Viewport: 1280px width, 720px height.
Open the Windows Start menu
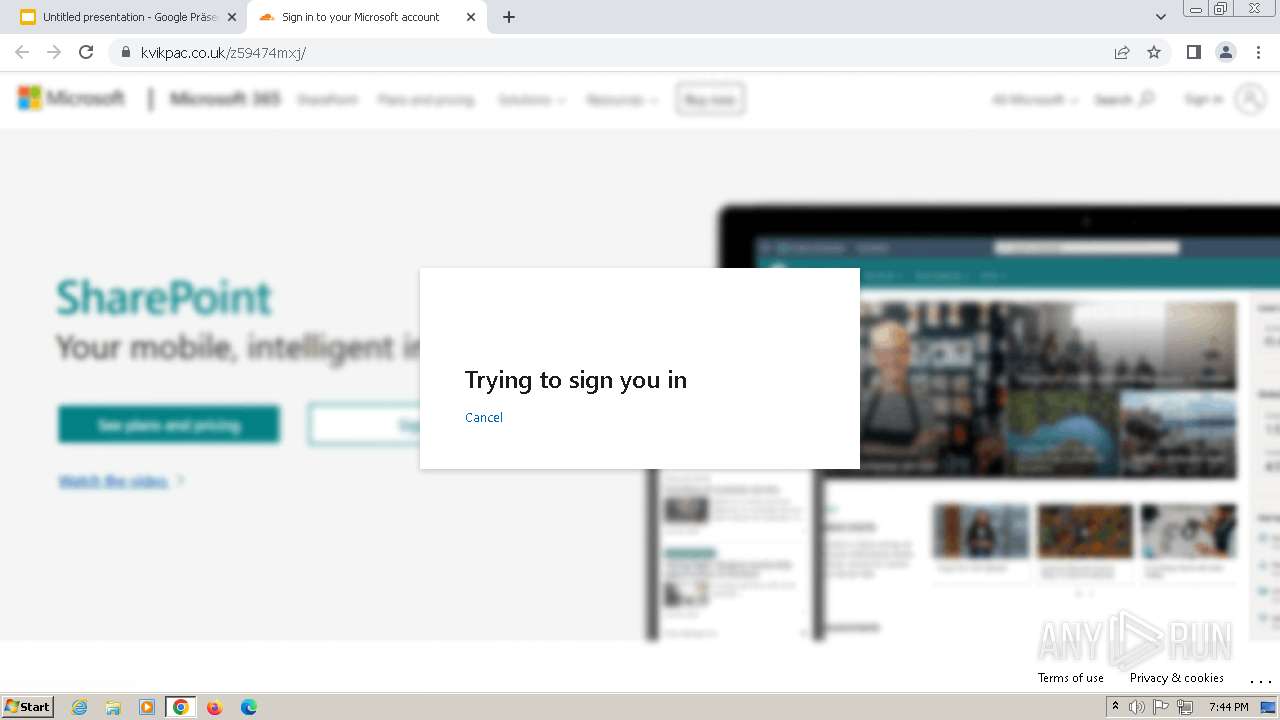pyautogui.click(x=27, y=707)
